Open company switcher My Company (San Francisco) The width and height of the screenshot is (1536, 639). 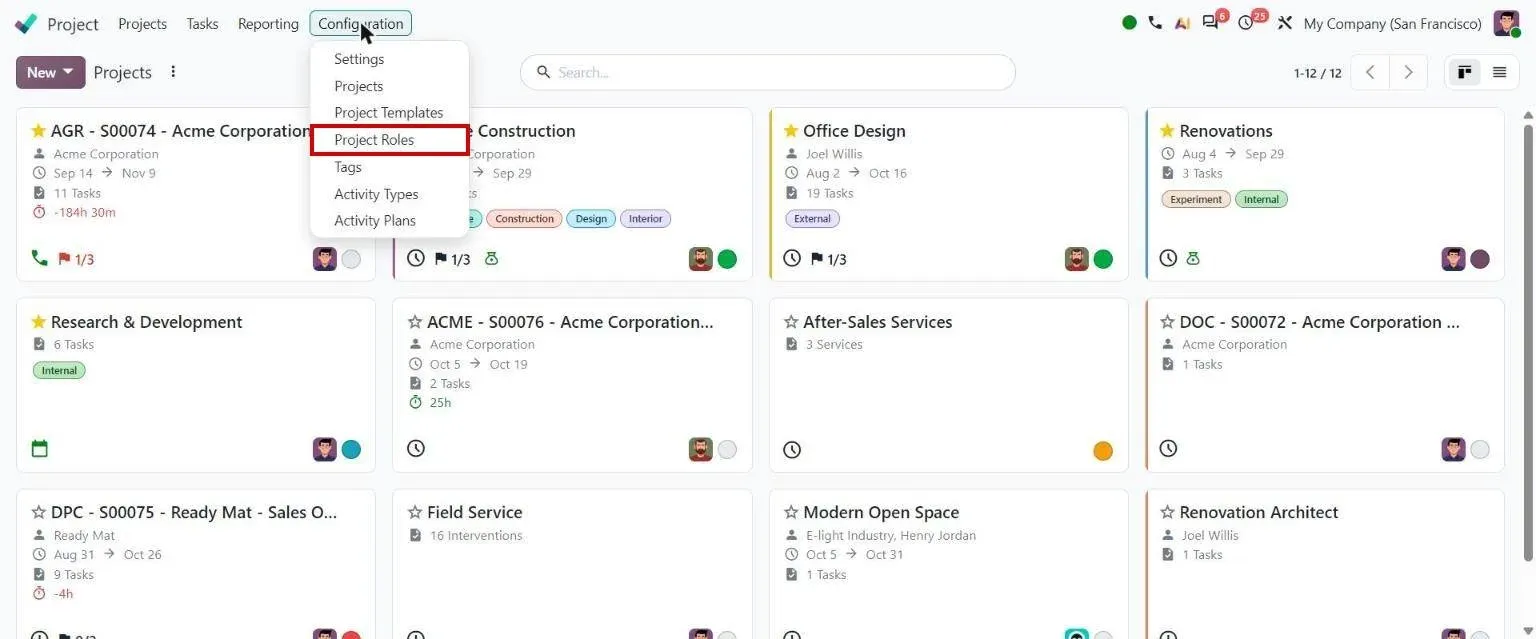(1392, 23)
